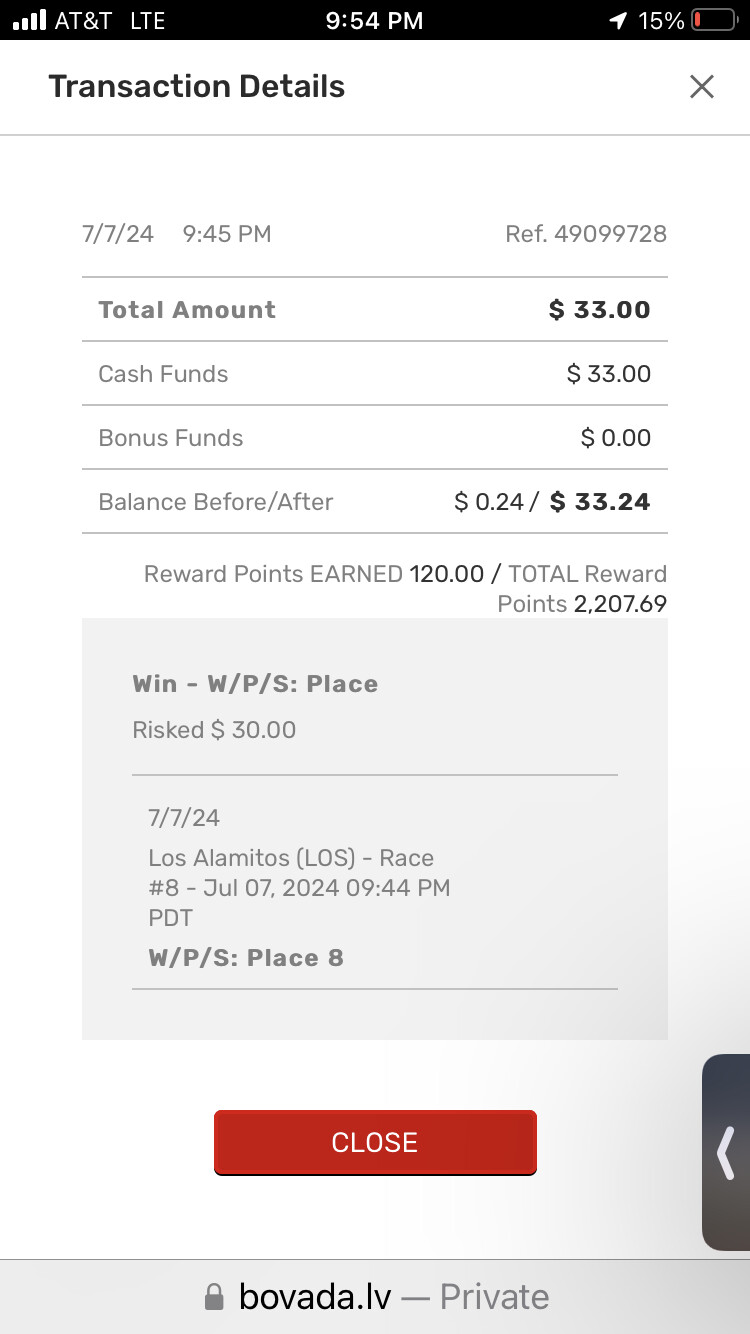Tap the location arrow status icon
Screen dimensions: 750x1334
click(x=619, y=20)
